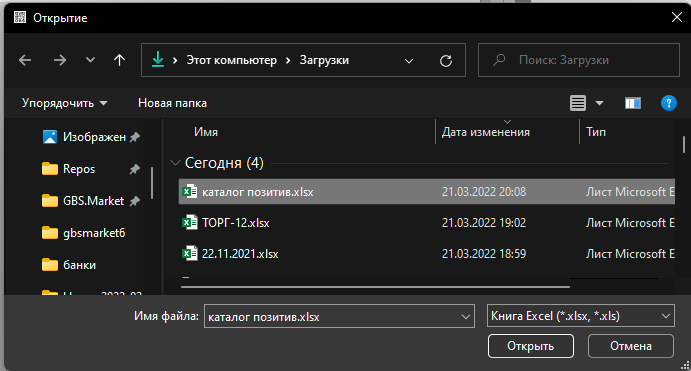Click the Repos folder icon
This screenshot has height=371, width=691.
50,169
